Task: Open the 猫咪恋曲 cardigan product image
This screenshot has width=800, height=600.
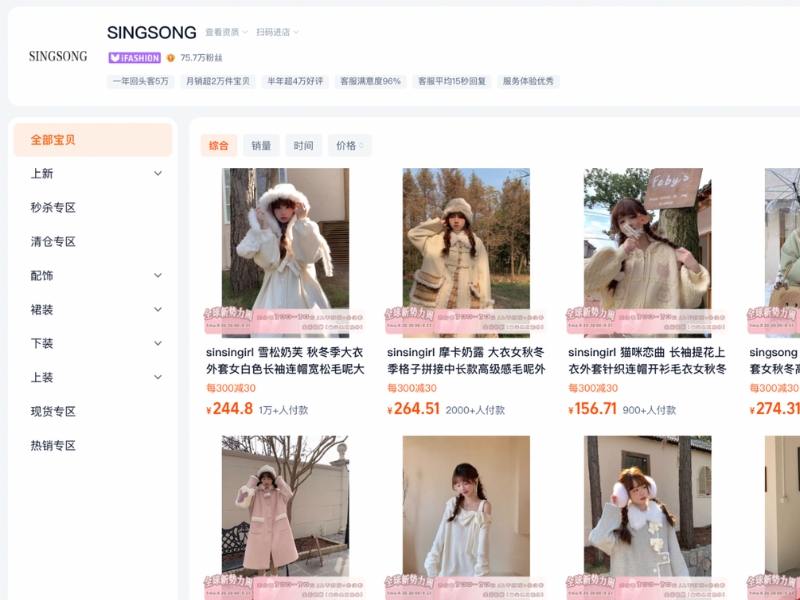Action: (x=647, y=253)
